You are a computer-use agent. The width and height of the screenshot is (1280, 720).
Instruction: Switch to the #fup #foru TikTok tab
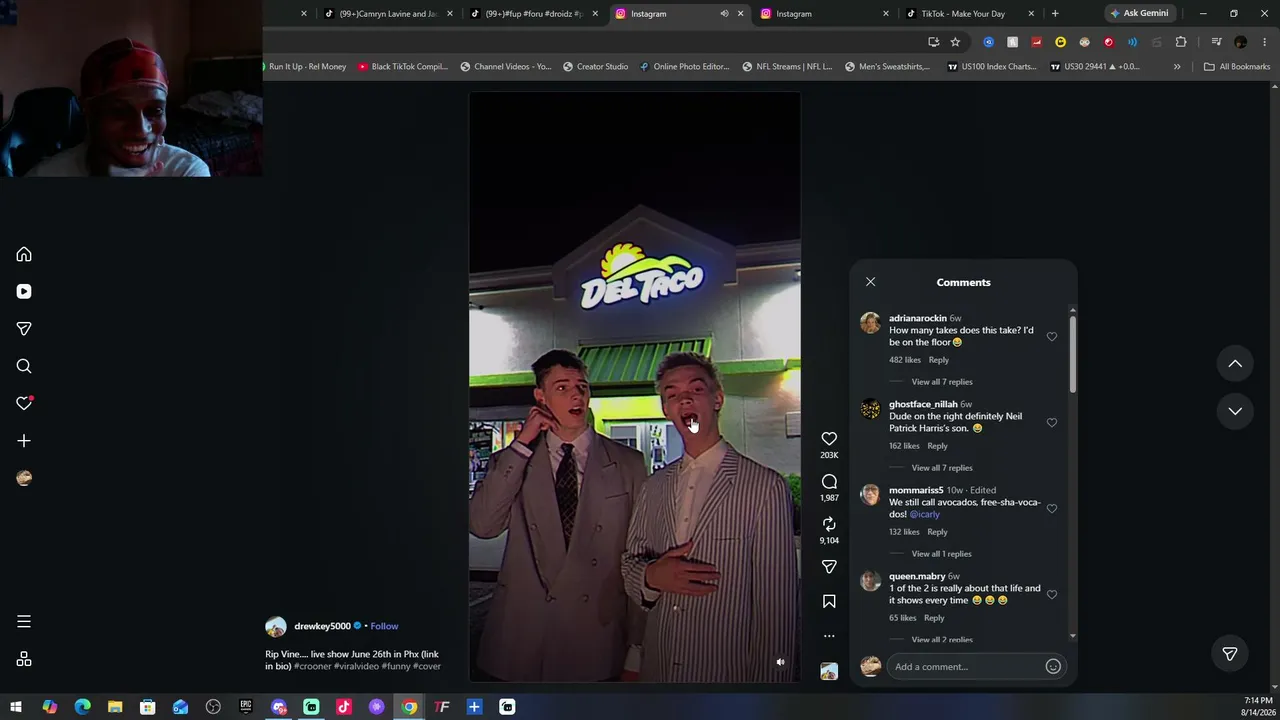click(x=533, y=14)
